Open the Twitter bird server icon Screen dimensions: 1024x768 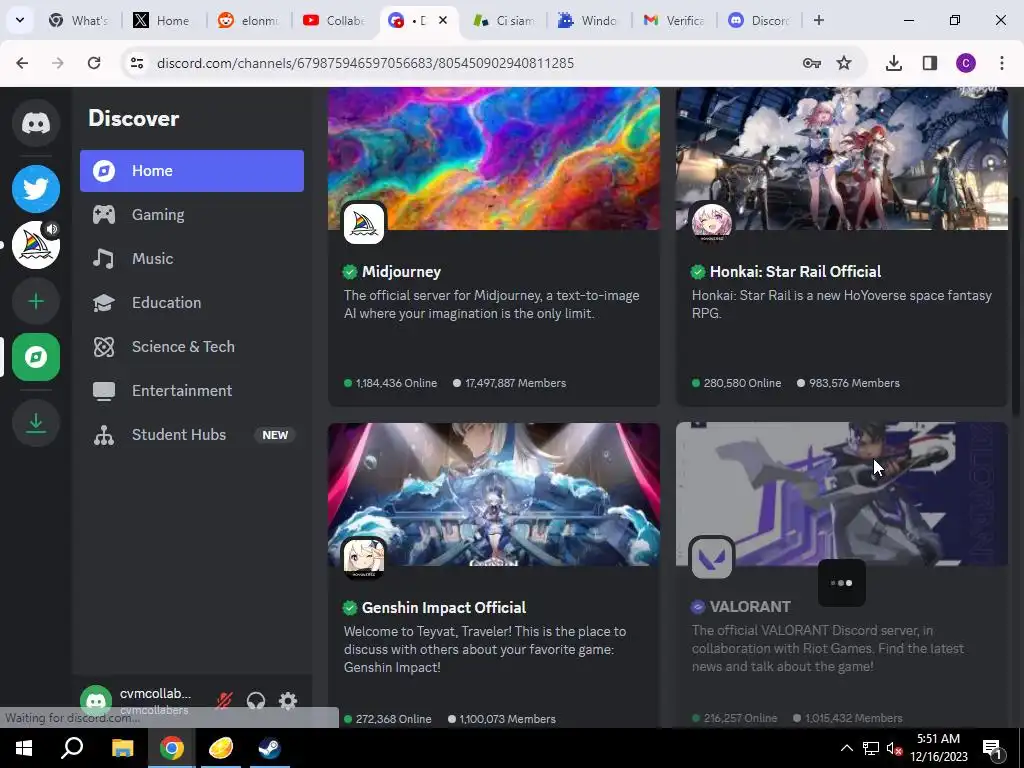36,189
